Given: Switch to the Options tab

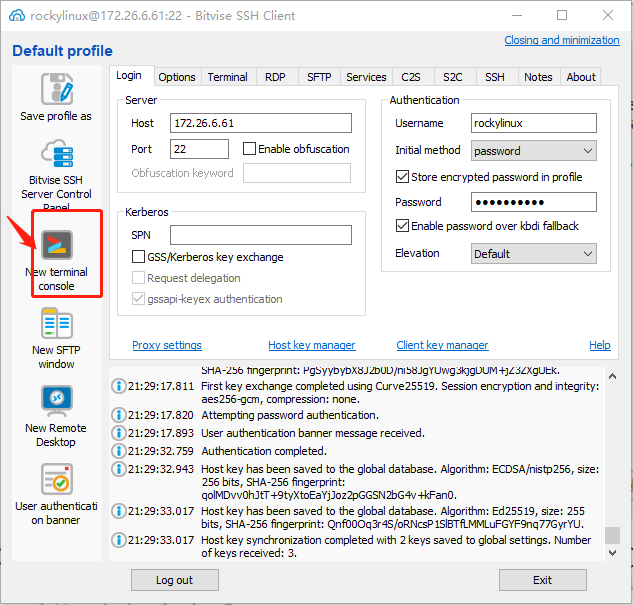Looking at the screenshot, I should (x=177, y=77).
